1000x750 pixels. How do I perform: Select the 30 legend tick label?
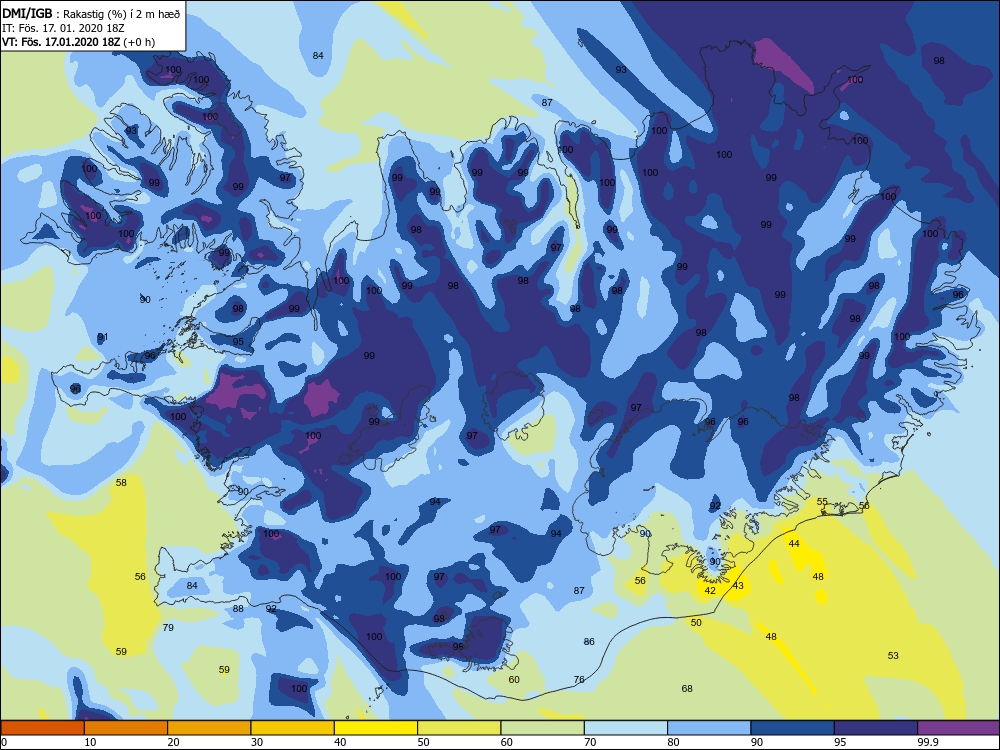click(x=257, y=742)
